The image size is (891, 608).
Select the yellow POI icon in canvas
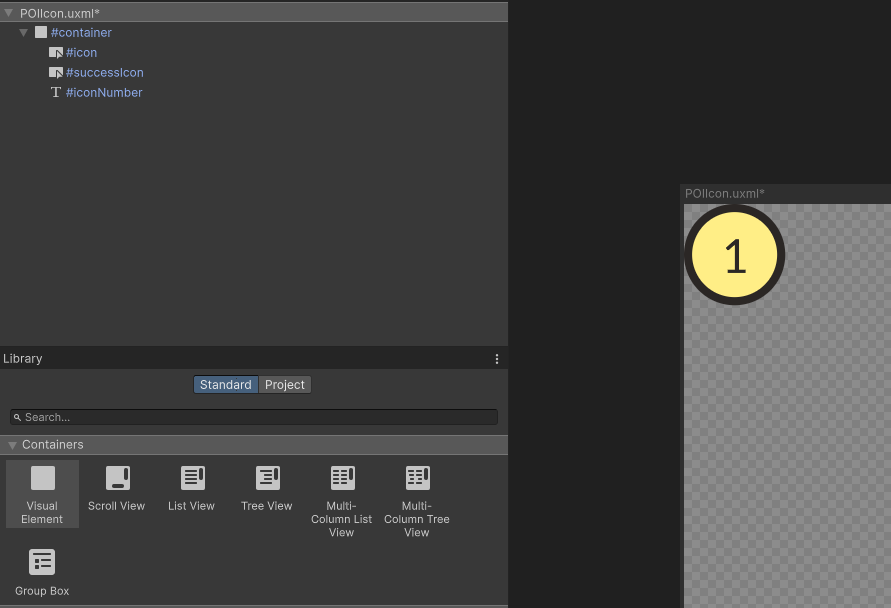[x=735, y=255]
